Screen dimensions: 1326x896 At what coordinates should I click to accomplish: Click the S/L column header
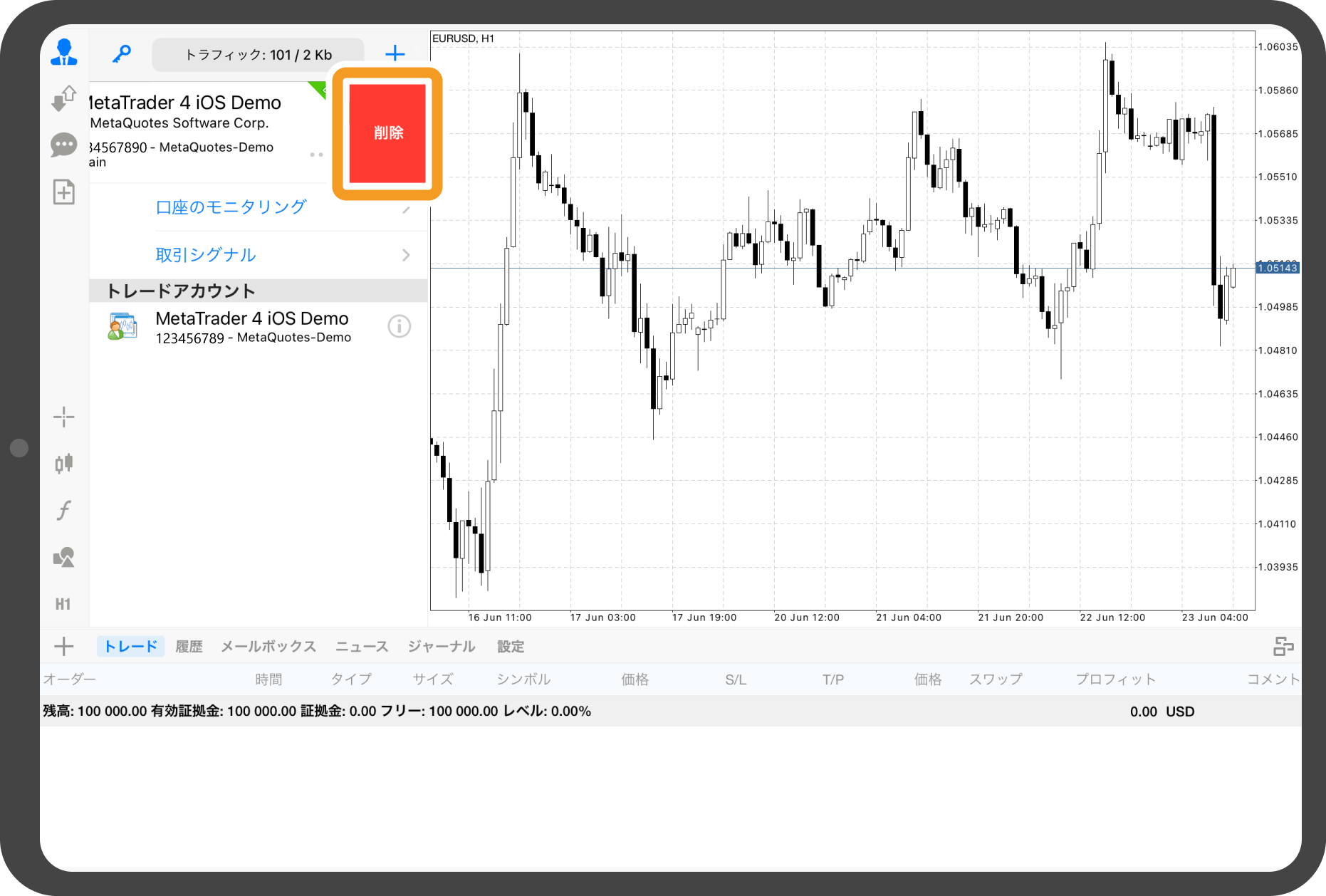pos(736,679)
